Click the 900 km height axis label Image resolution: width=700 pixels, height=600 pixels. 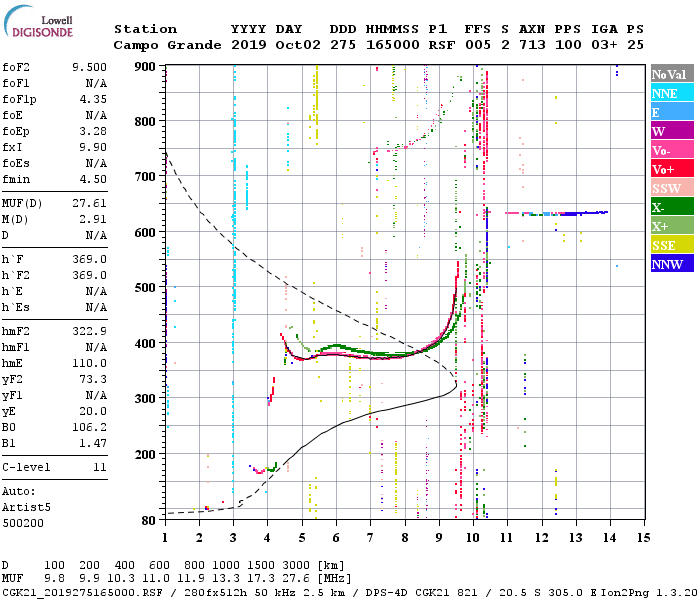pyautogui.click(x=145, y=67)
